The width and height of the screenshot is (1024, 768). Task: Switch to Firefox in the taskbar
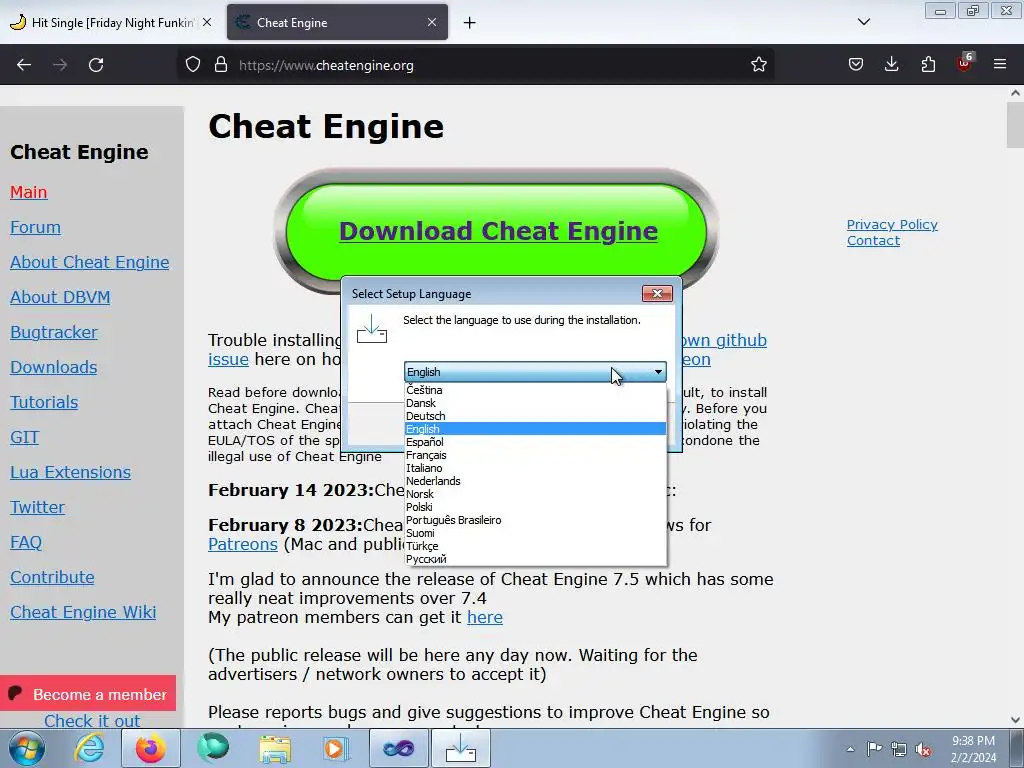pyautogui.click(x=150, y=748)
